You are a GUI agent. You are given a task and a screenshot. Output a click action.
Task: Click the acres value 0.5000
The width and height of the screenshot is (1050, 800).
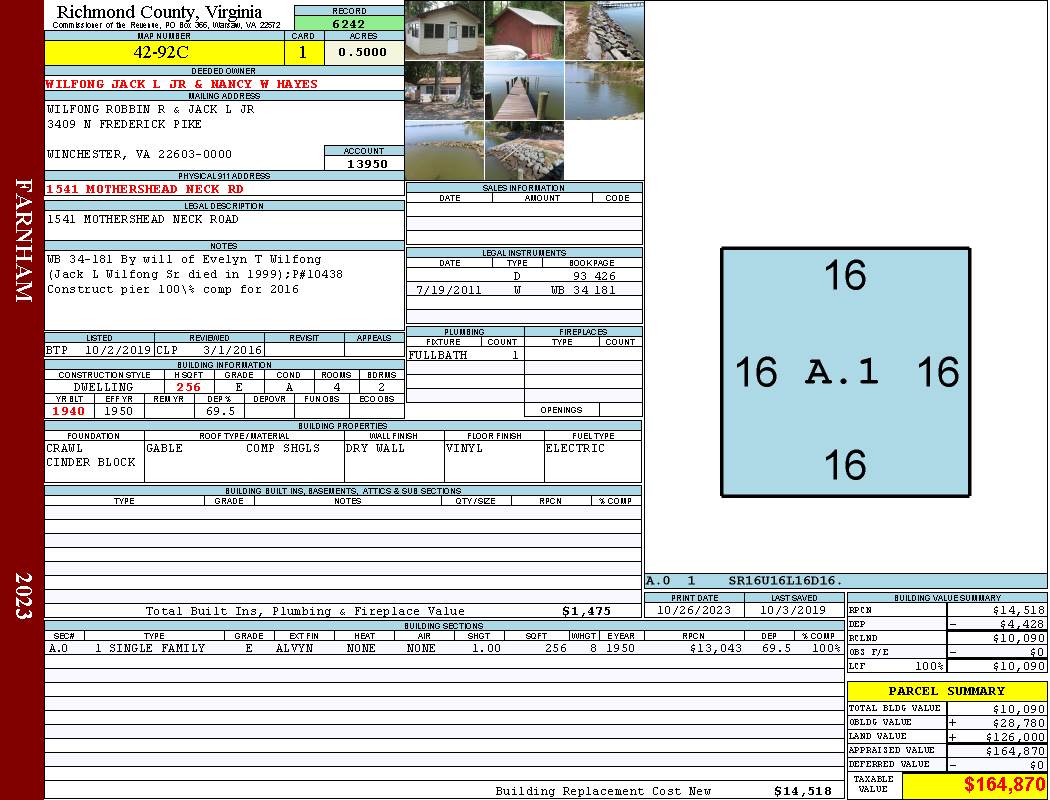363,52
